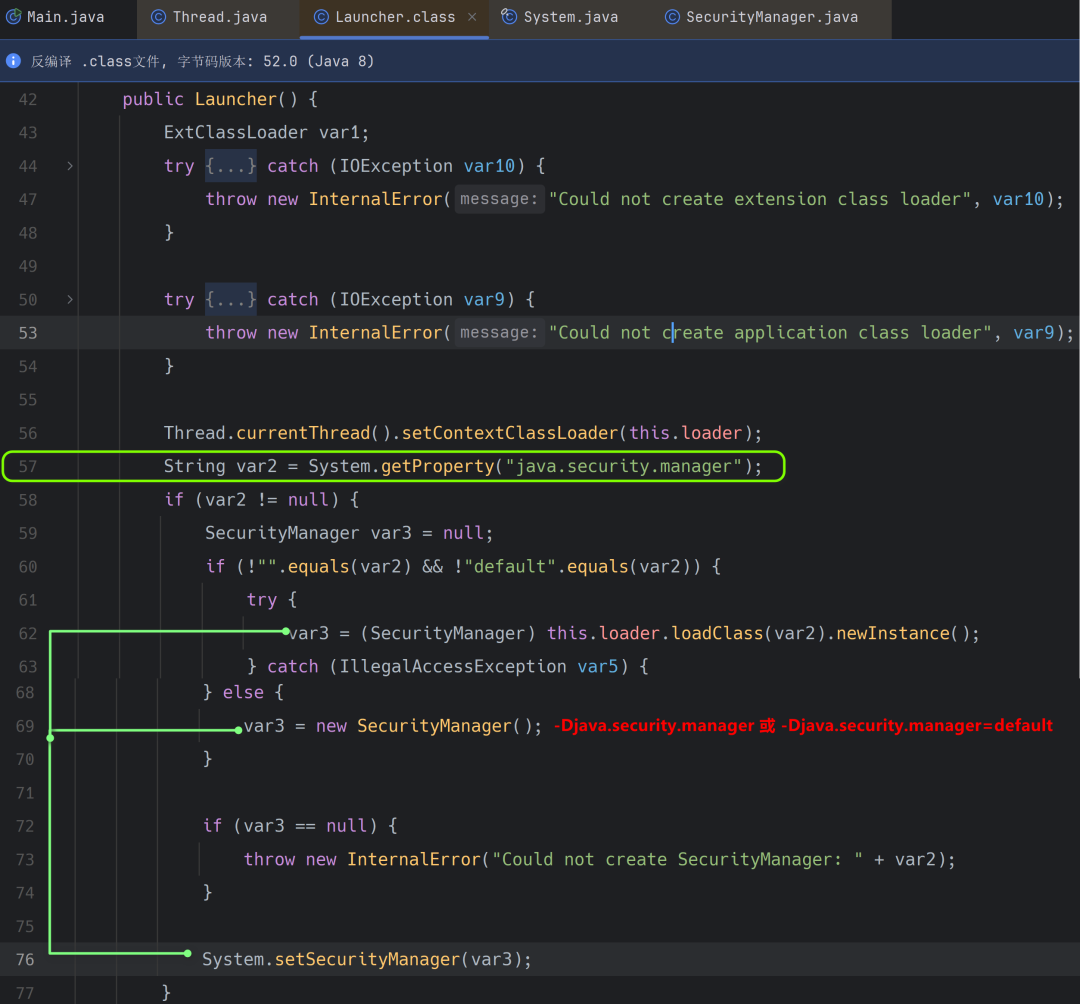The image size is (1080, 1004).
Task: Click the Launcher.class file icon
Action: [321, 17]
